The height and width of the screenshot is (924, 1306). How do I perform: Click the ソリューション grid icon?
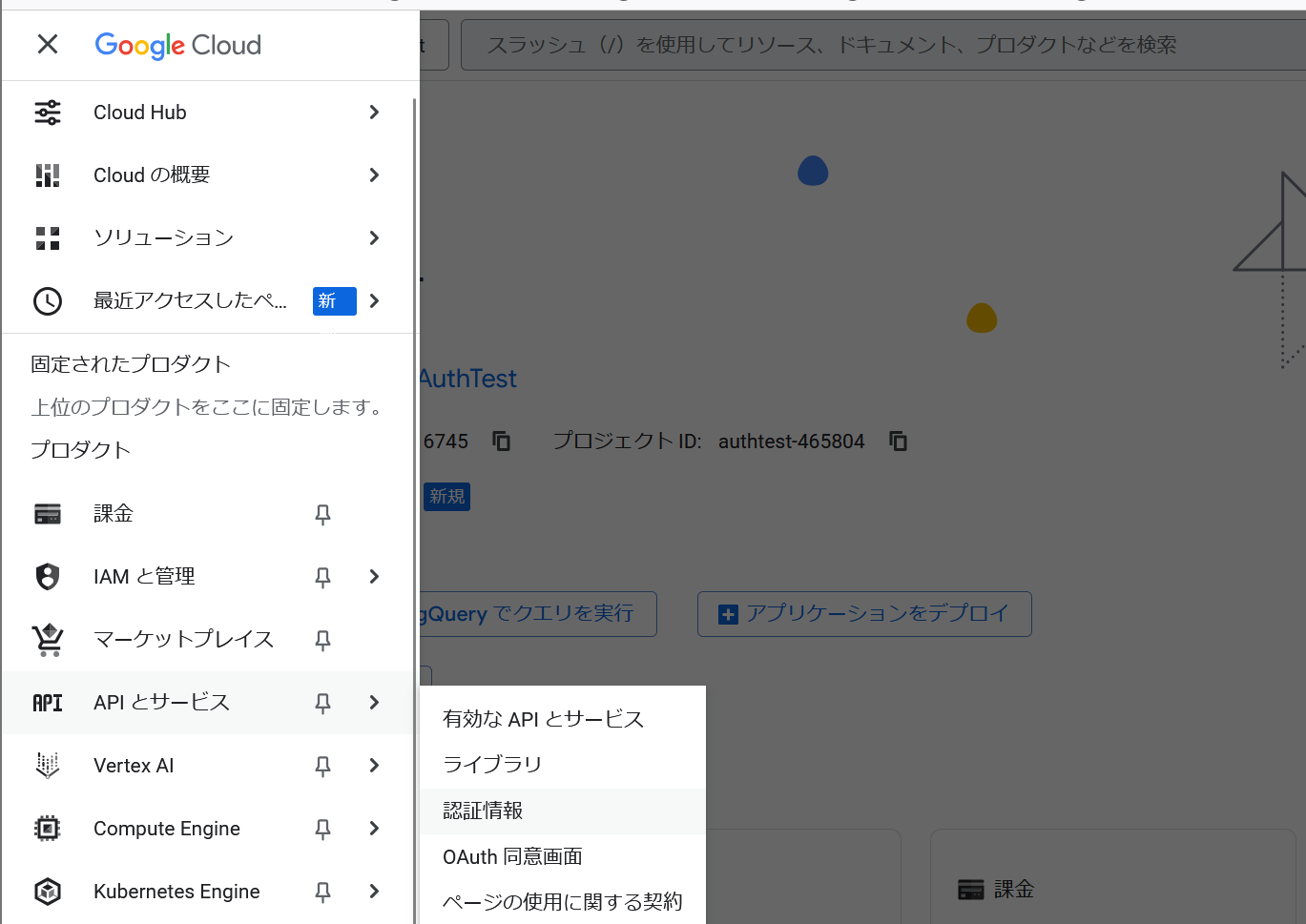(48, 238)
